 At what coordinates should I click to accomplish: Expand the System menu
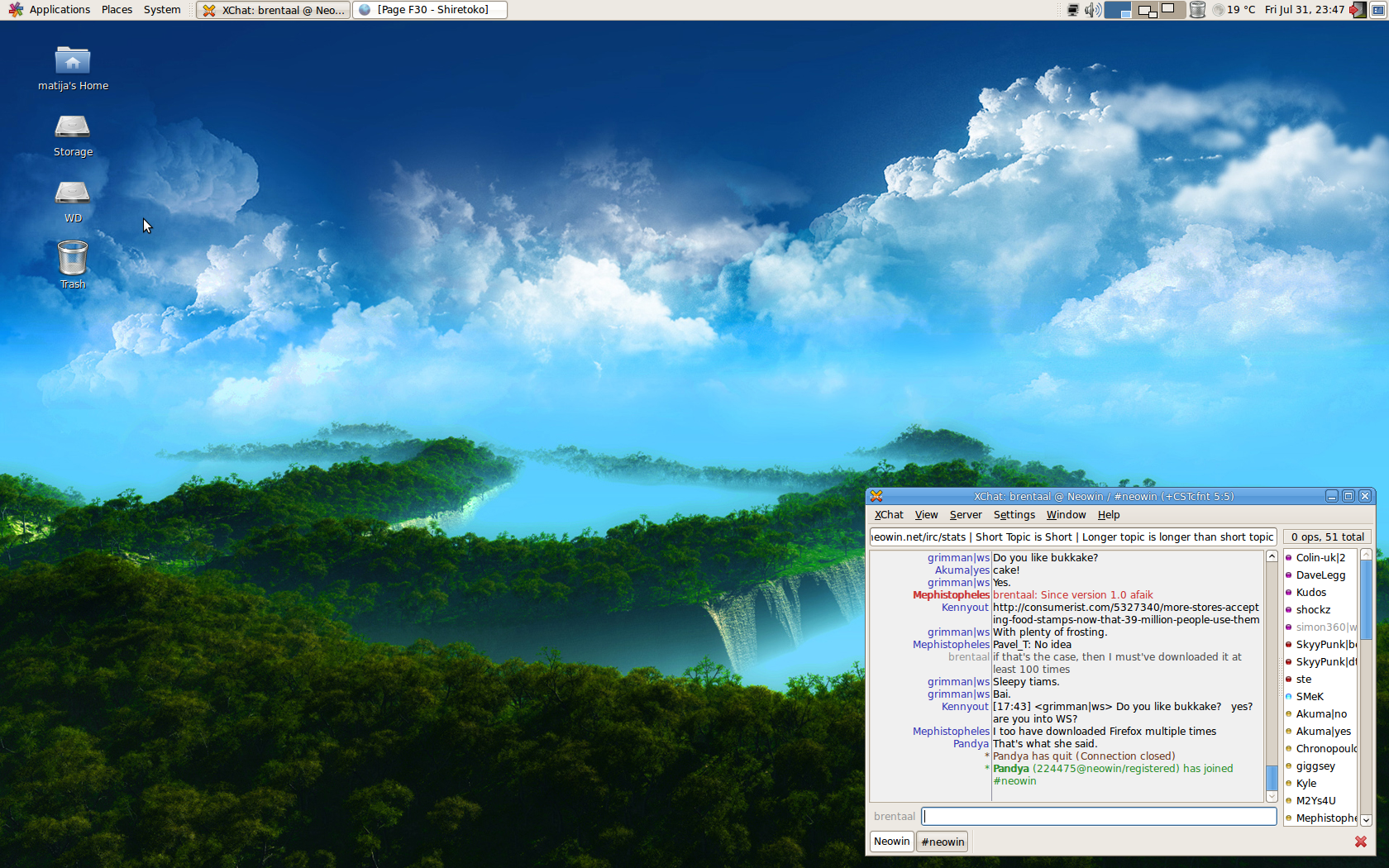[162, 10]
